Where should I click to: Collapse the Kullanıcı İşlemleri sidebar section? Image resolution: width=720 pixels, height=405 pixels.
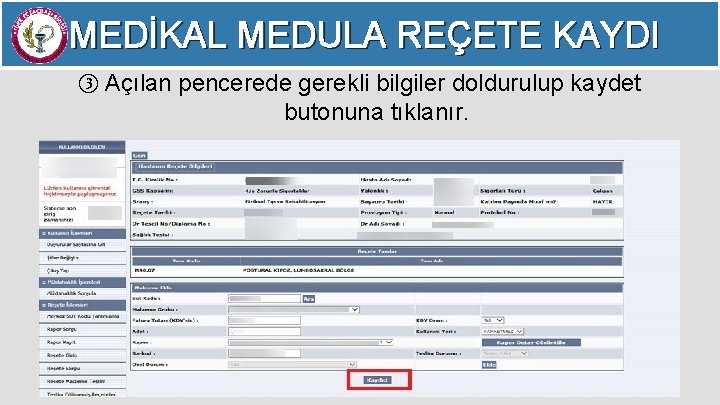click(x=82, y=233)
